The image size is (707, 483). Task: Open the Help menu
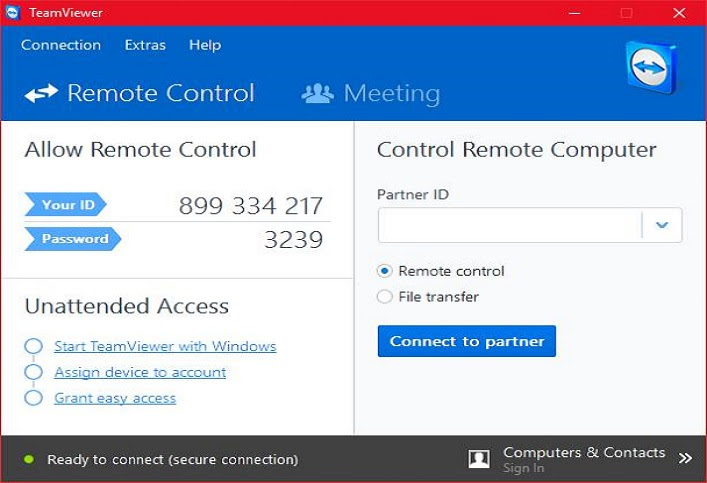pos(205,45)
